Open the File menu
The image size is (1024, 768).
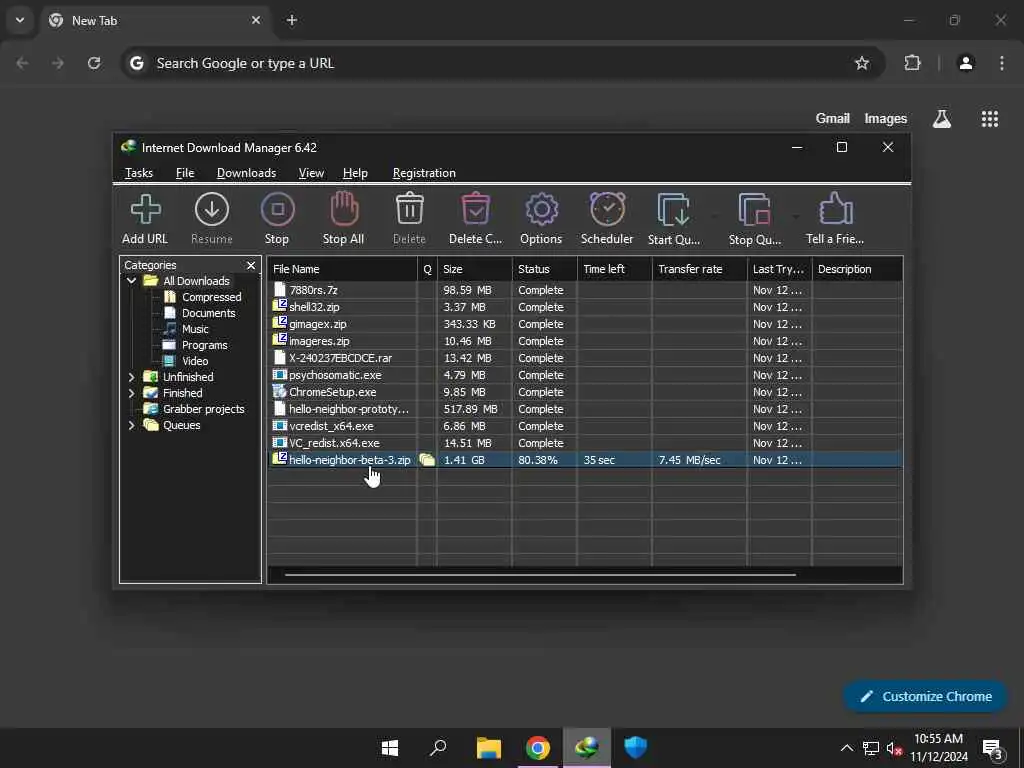(x=185, y=173)
